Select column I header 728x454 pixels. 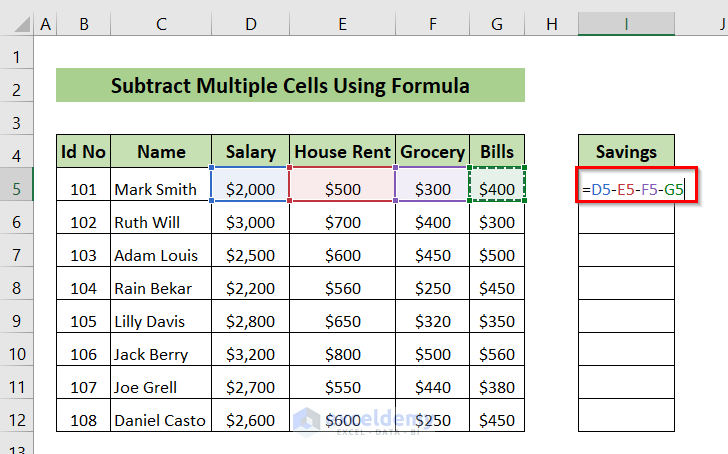coord(626,23)
